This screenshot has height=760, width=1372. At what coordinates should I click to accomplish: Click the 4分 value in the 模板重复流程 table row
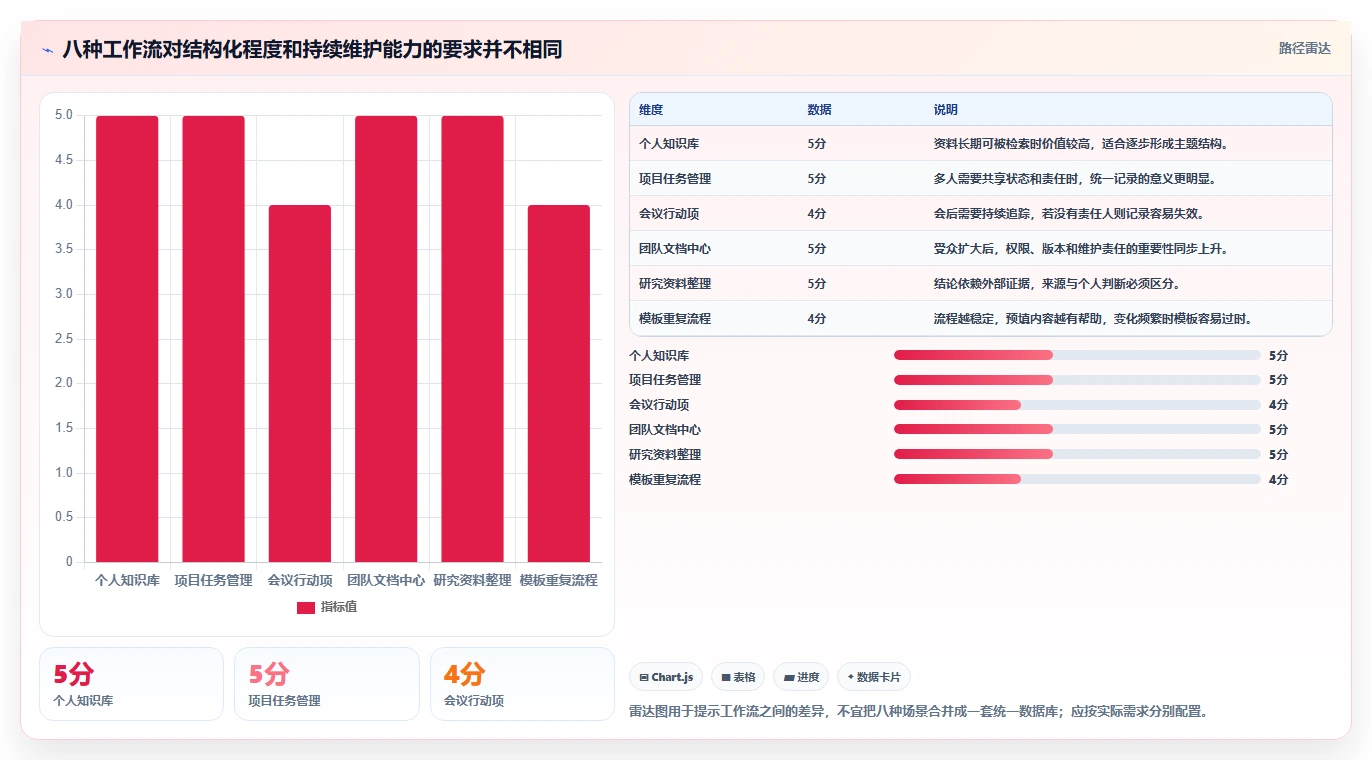(x=817, y=319)
